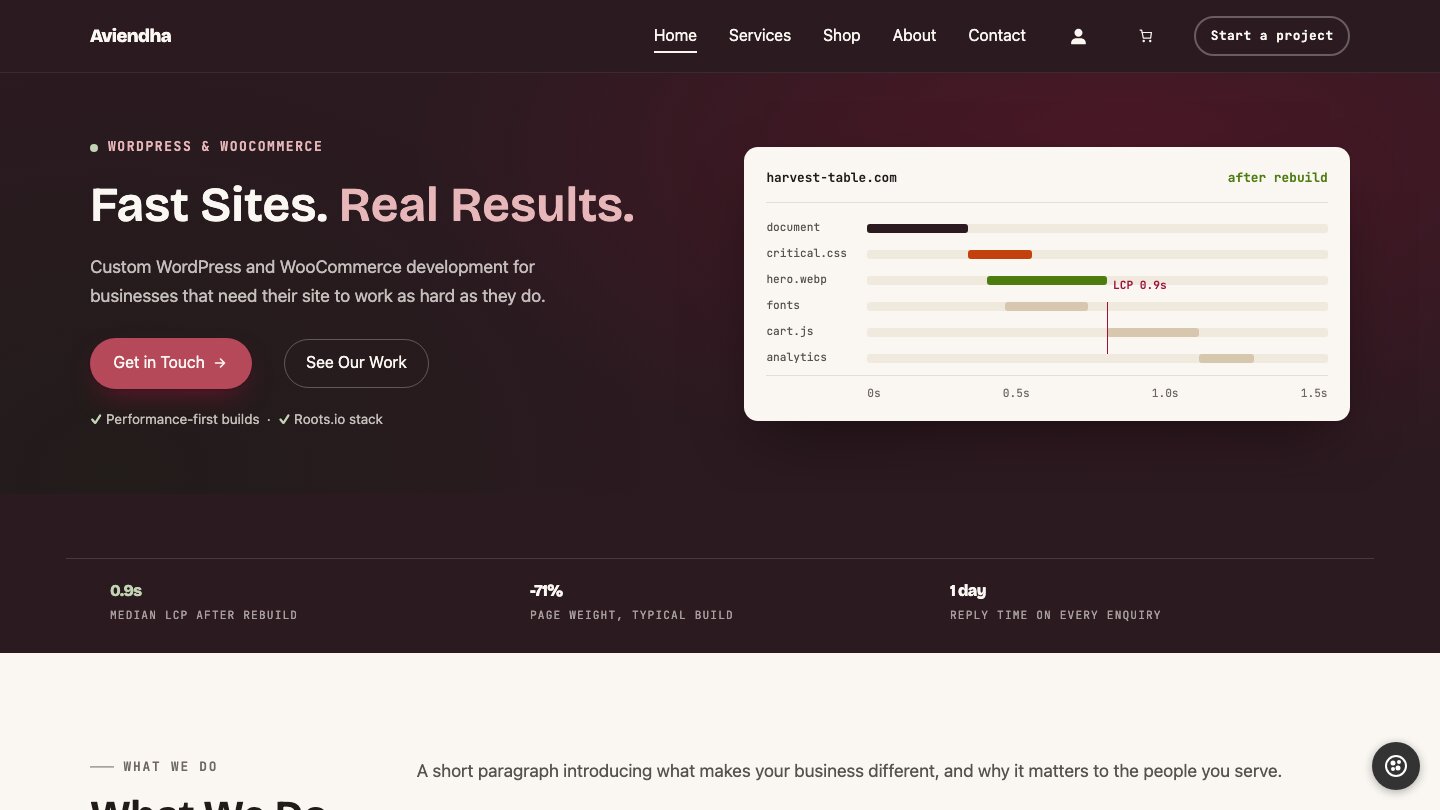Click the 'after rebuild' label
The height and width of the screenshot is (810, 1440).
(1277, 178)
